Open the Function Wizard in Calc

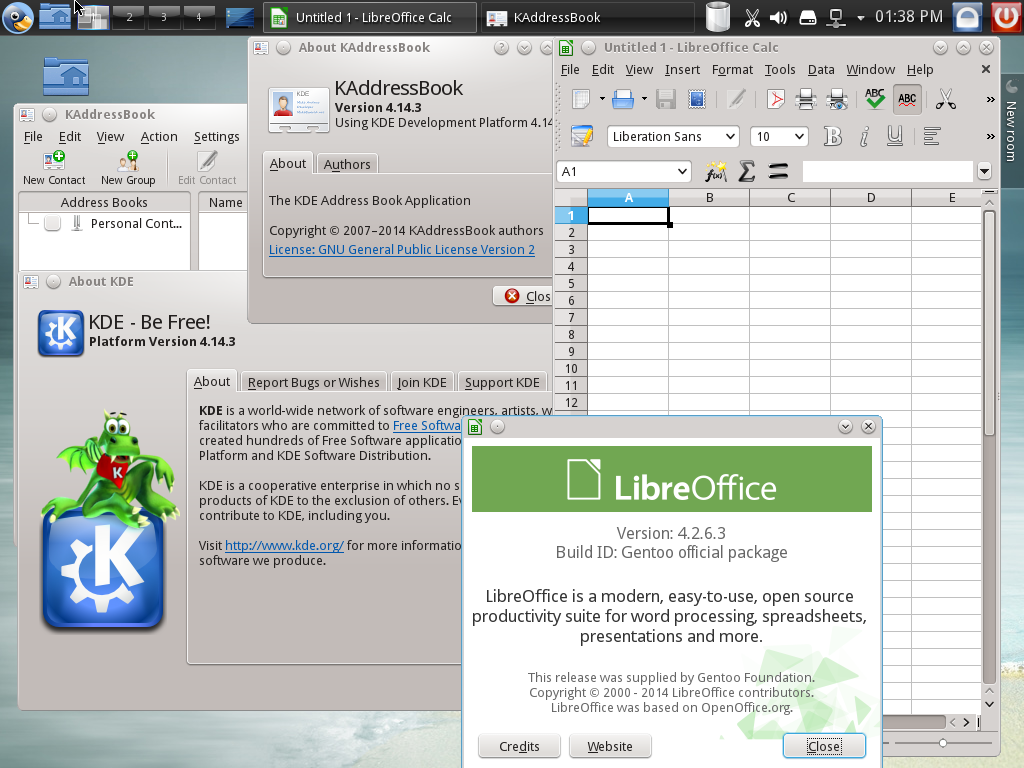(716, 172)
